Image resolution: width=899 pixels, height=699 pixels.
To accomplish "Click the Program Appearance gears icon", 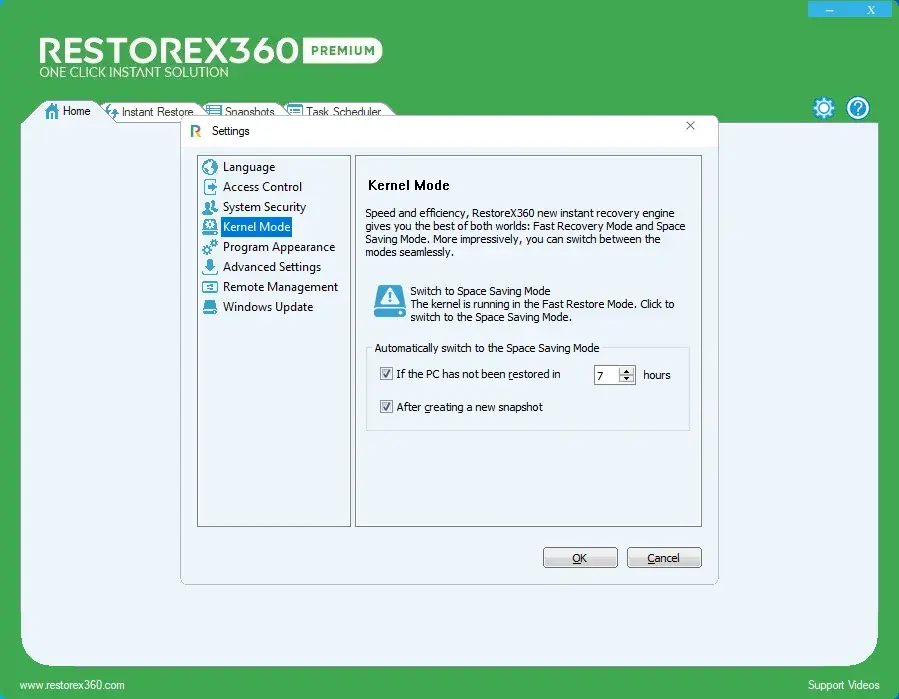I will pos(210,247).
